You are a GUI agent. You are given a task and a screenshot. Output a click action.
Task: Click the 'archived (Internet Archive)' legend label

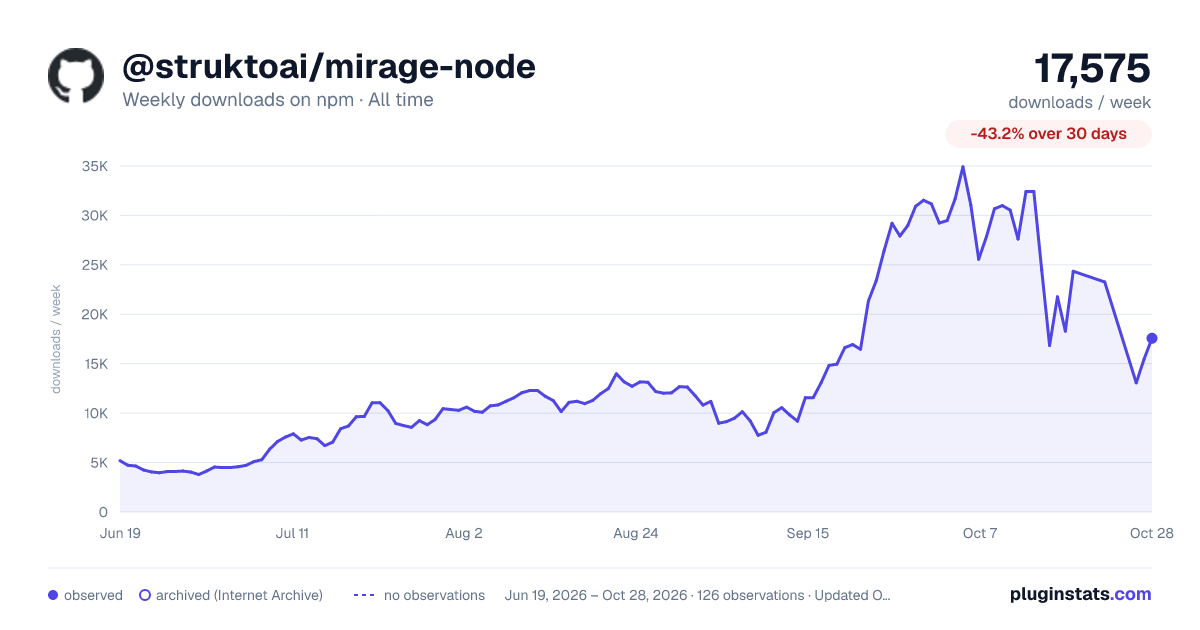(x=239, y=595)
